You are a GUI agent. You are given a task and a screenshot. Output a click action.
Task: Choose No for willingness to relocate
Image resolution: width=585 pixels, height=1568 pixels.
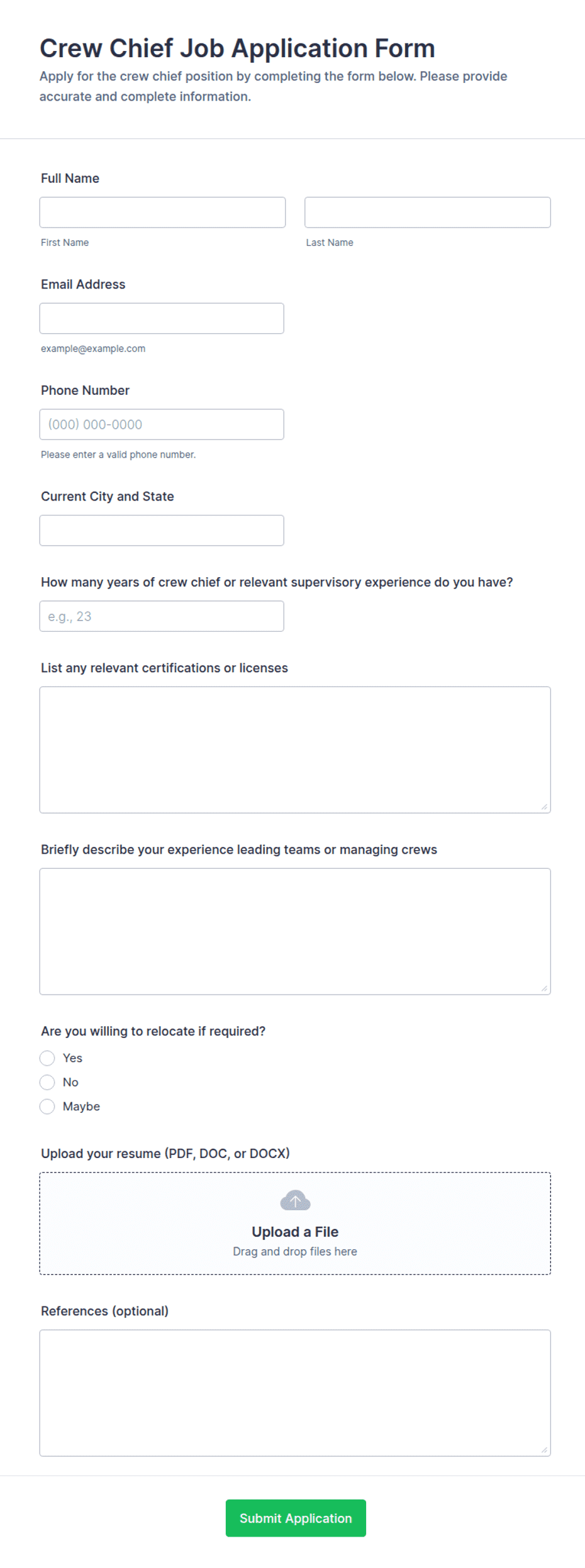pyautogui.click(x=47, y=1082)
